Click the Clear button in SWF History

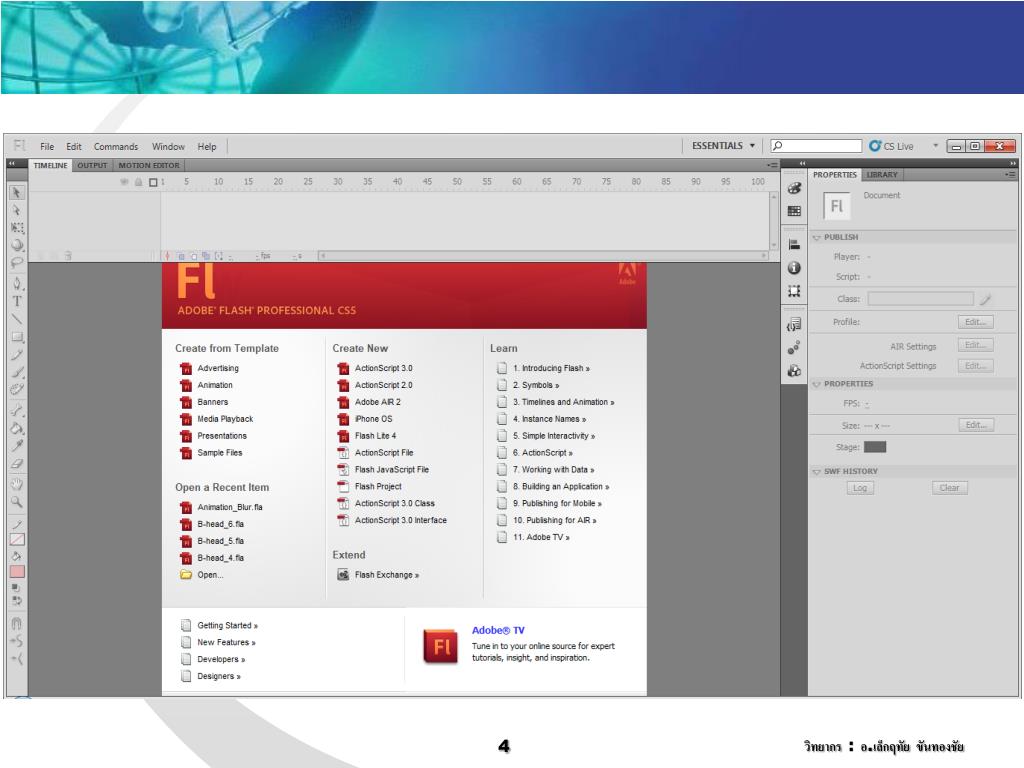pos(950,488)
